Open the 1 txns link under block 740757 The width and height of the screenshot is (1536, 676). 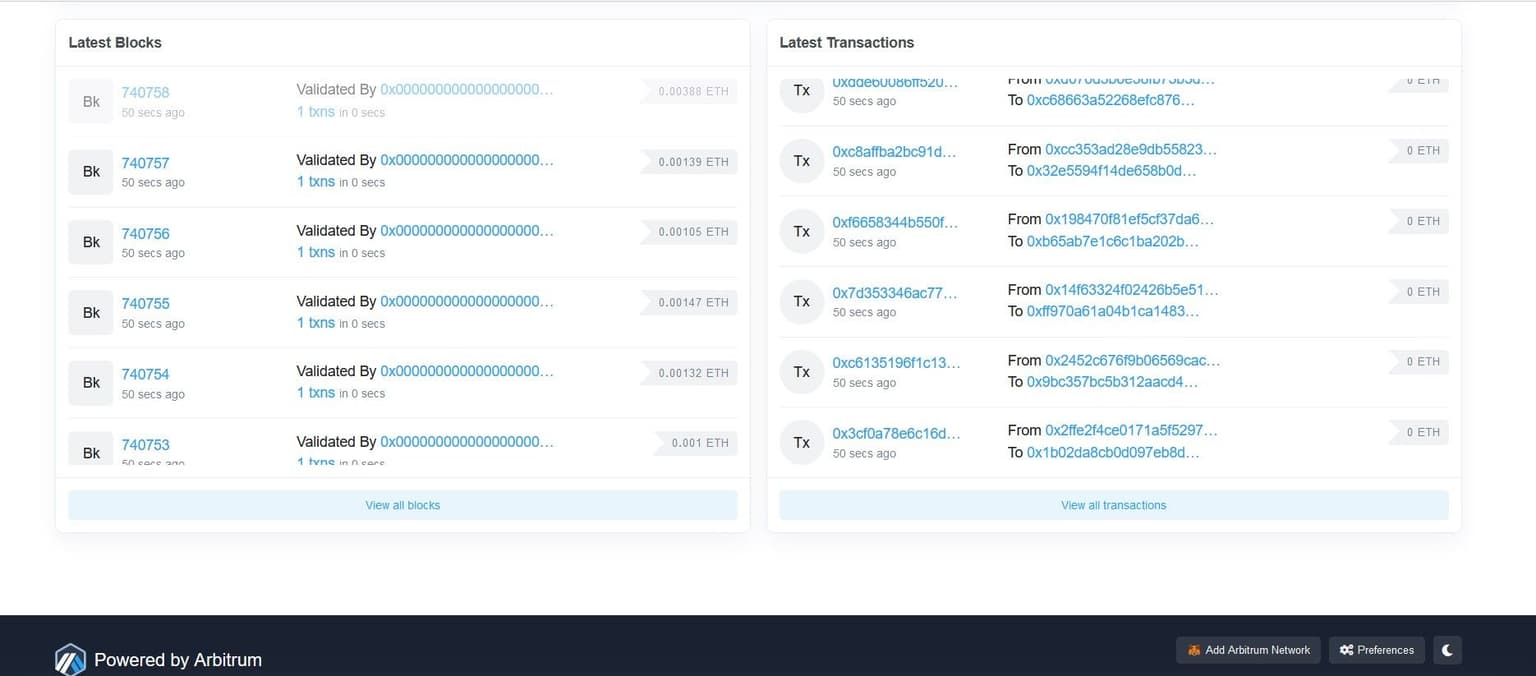point(315,182)
